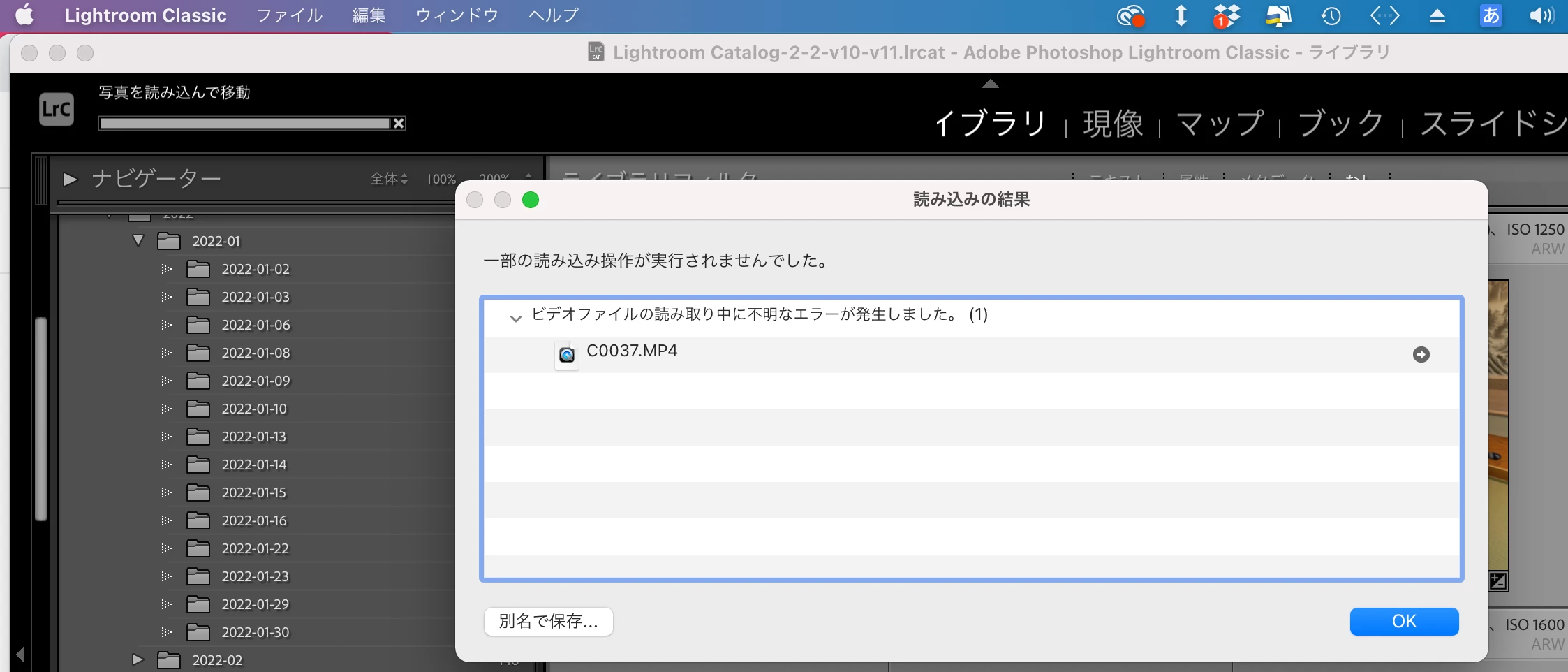Click folder icon of 2022-01-14

tap(198, 465)
